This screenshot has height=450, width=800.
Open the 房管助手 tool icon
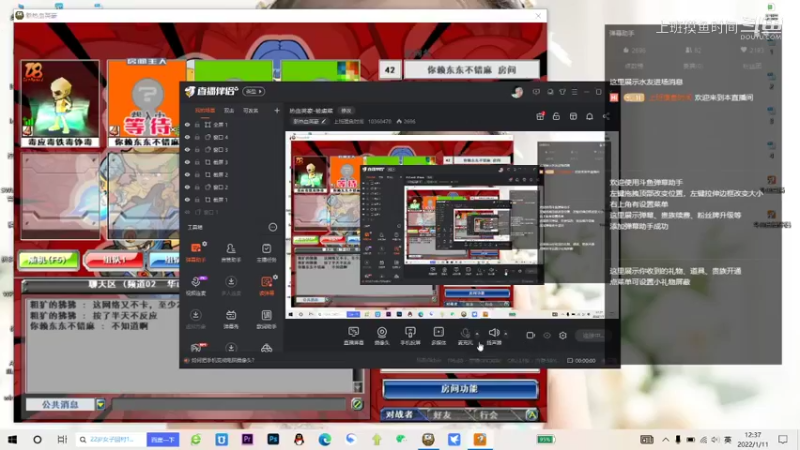(231, 249)
